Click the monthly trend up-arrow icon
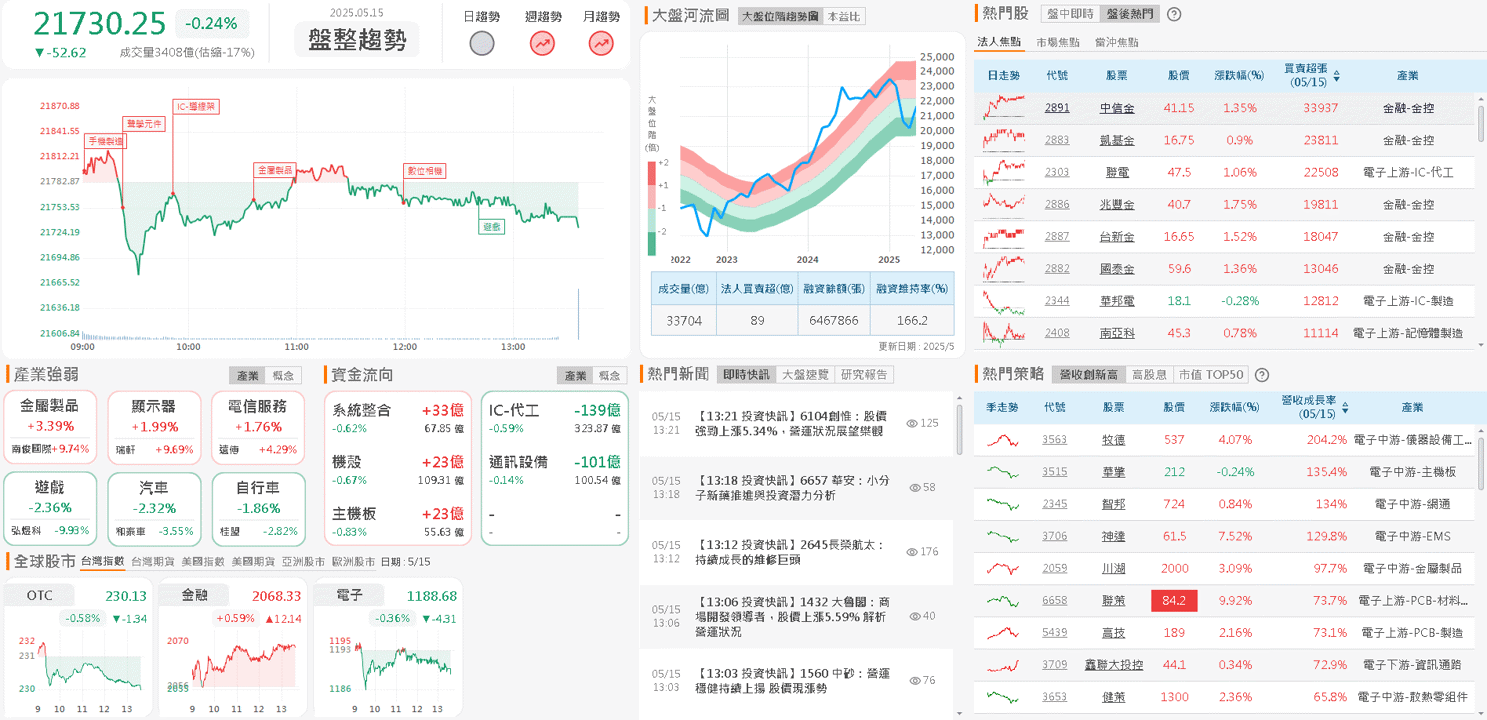The image size is (1487, 720). click(x=601, y=43)
